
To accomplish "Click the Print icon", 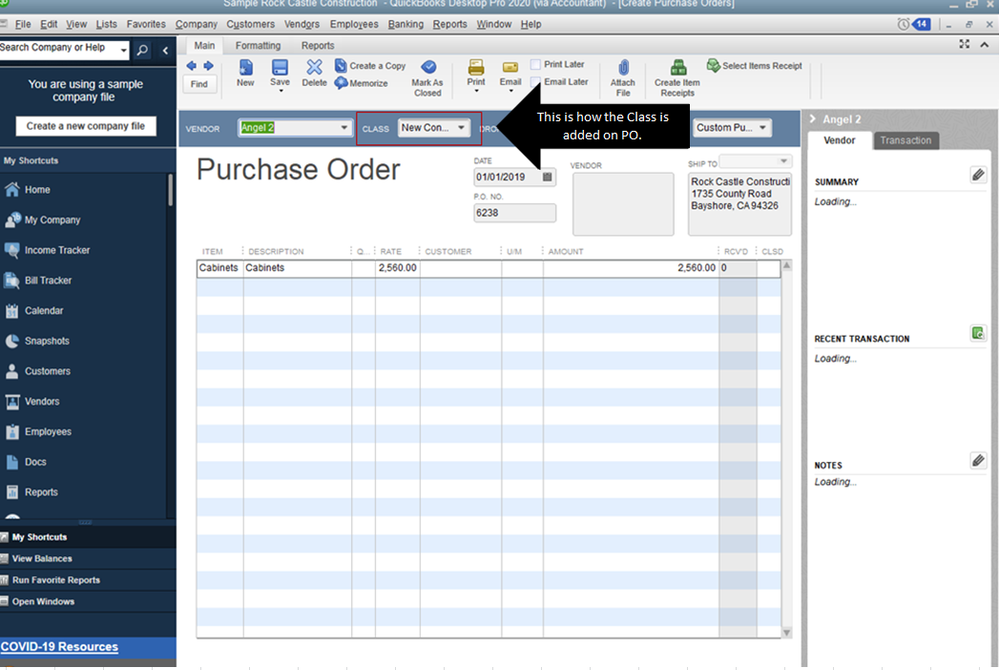I will (476, 67).
